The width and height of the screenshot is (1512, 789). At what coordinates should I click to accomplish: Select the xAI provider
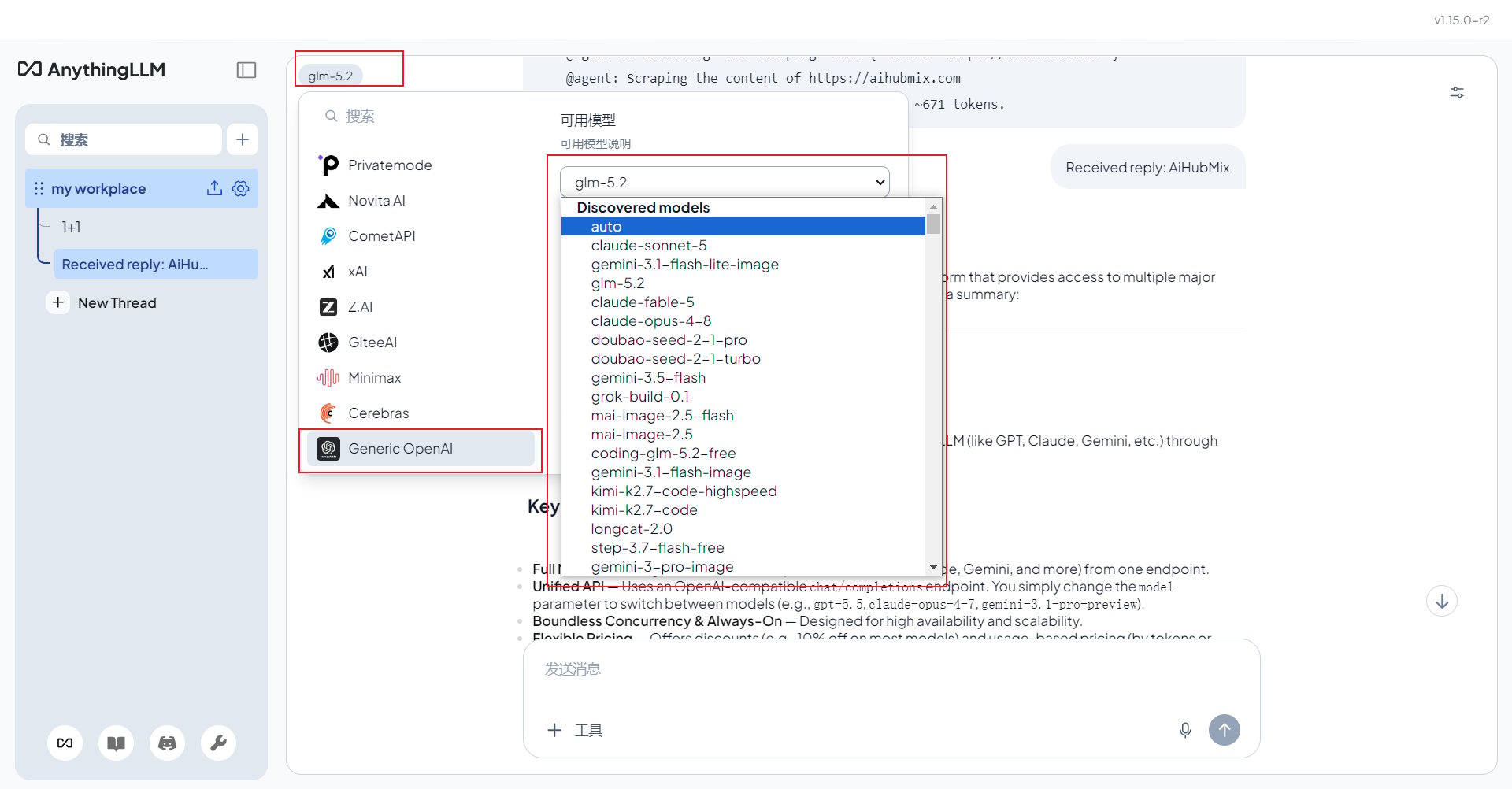(421, 272)
